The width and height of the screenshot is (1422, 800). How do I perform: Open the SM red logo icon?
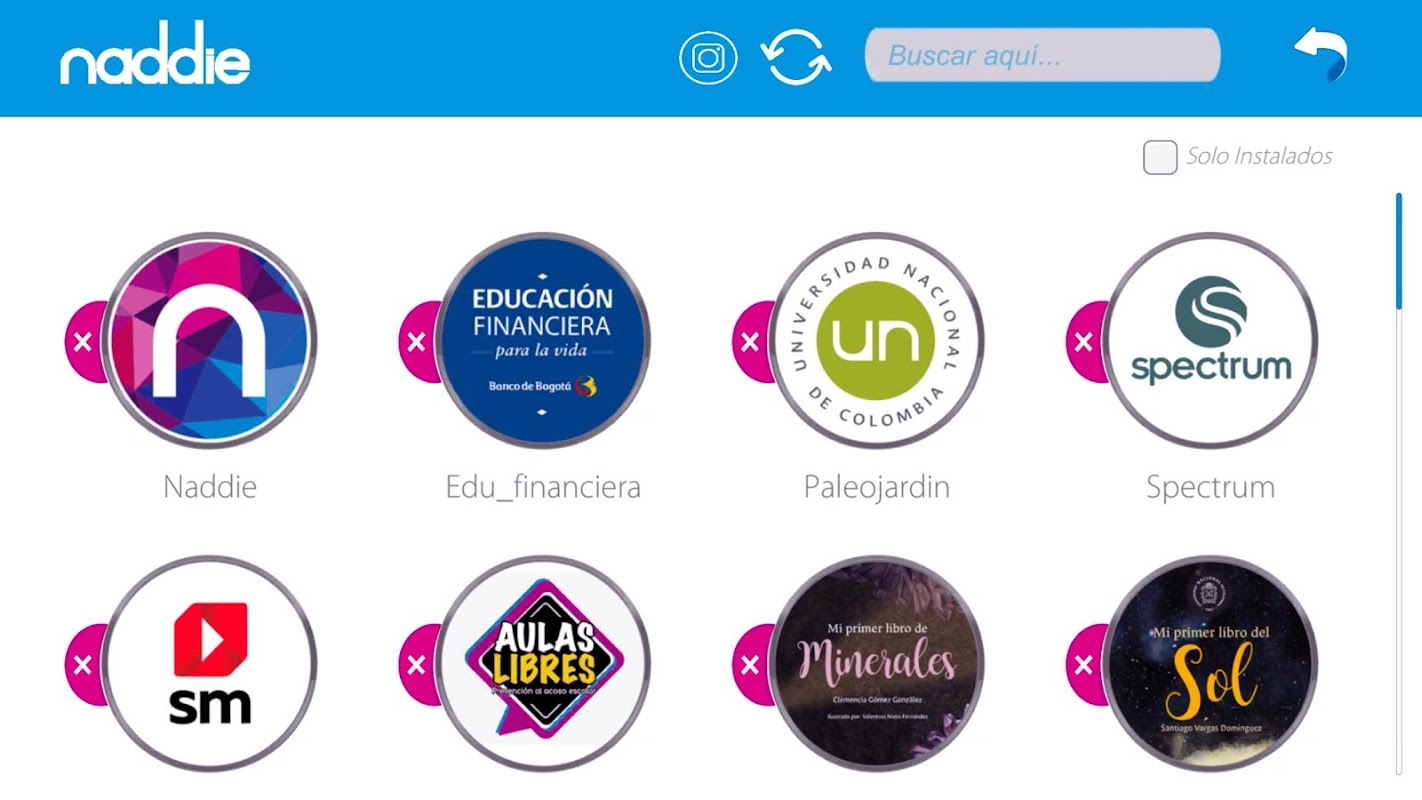(210, 663)
